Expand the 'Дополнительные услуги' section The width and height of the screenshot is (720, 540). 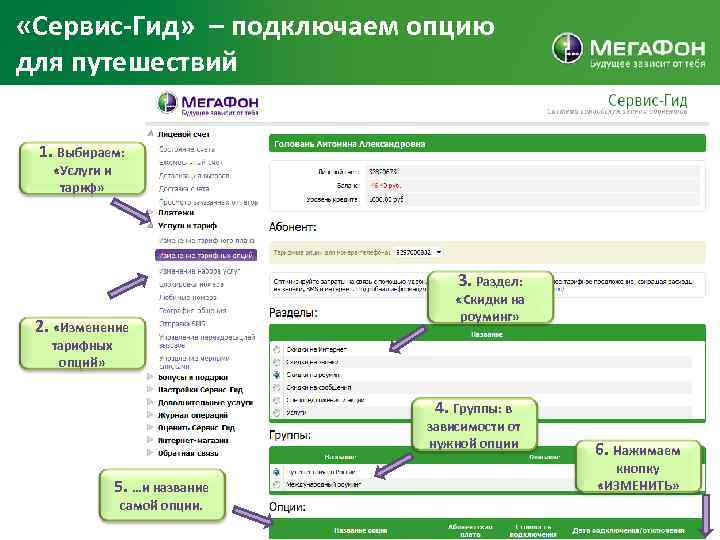[x=150, y=402]
